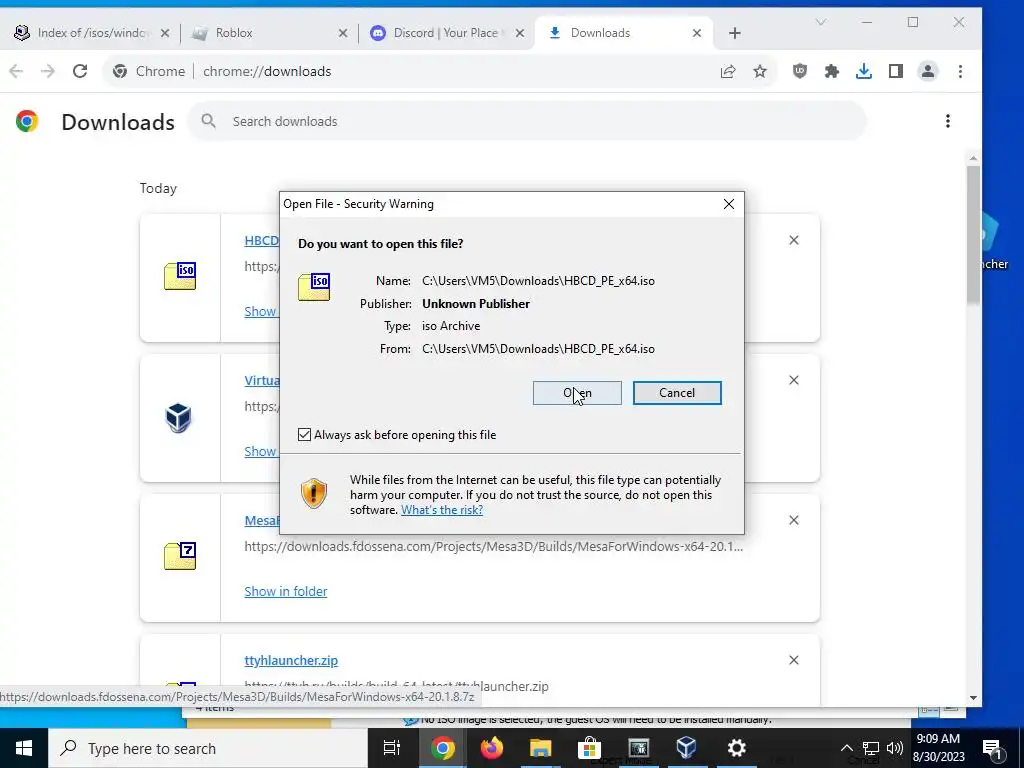Remove the Mesa download entry from list
The width and height of the screenshot is (1024, 768).
tap(793, 520)
